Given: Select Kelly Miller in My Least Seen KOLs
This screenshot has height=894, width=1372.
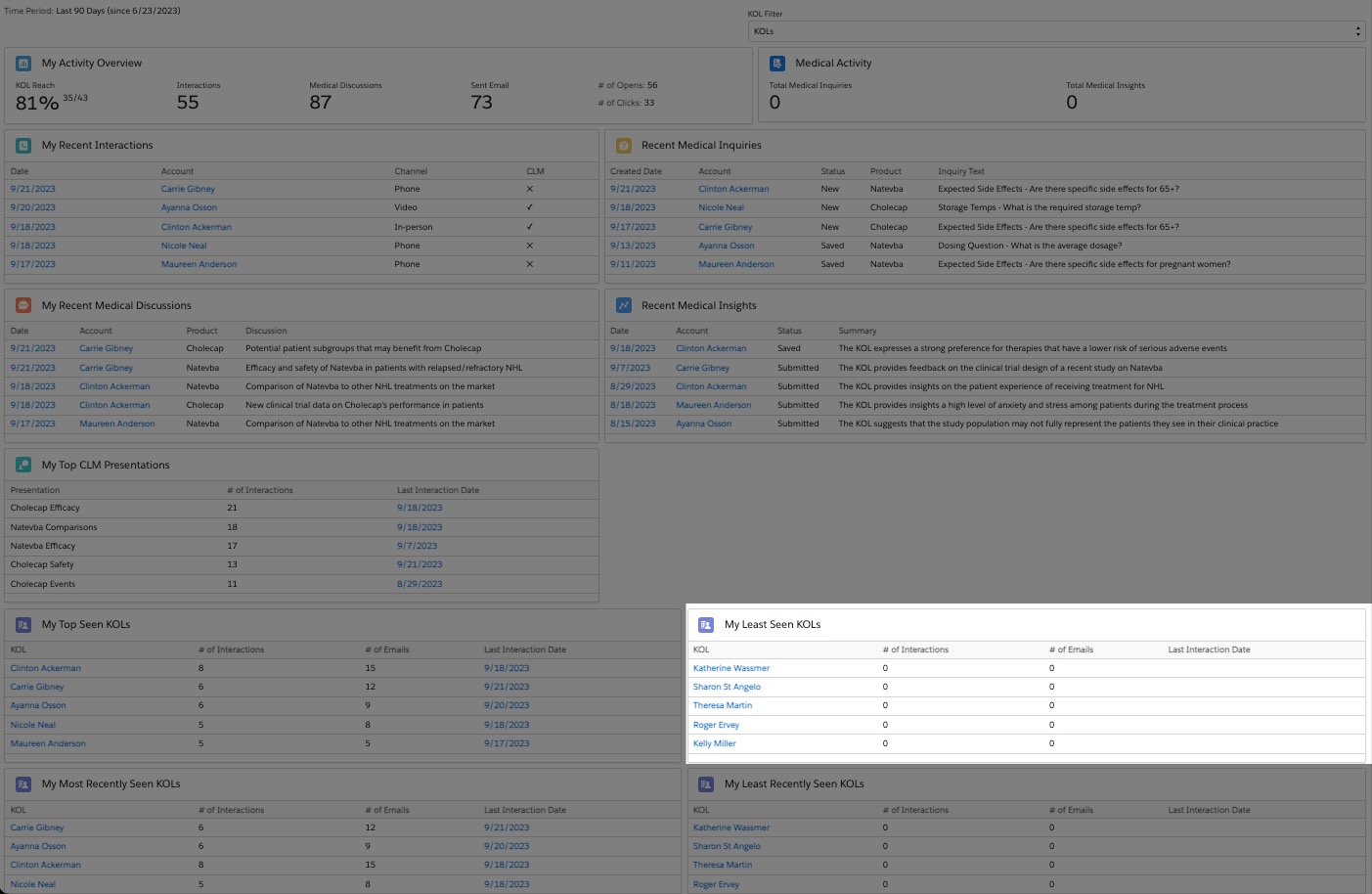Looking at the screenshot, I should 714,743.
